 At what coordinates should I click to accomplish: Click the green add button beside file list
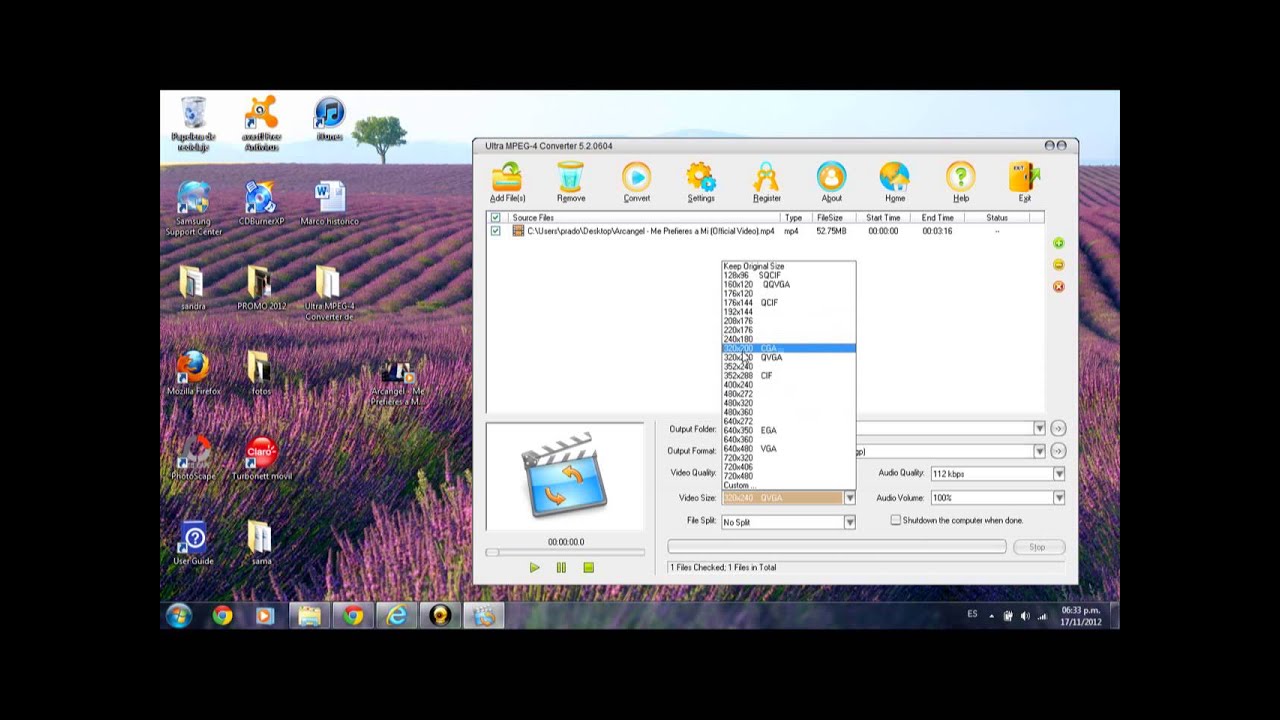point(1058,243)
